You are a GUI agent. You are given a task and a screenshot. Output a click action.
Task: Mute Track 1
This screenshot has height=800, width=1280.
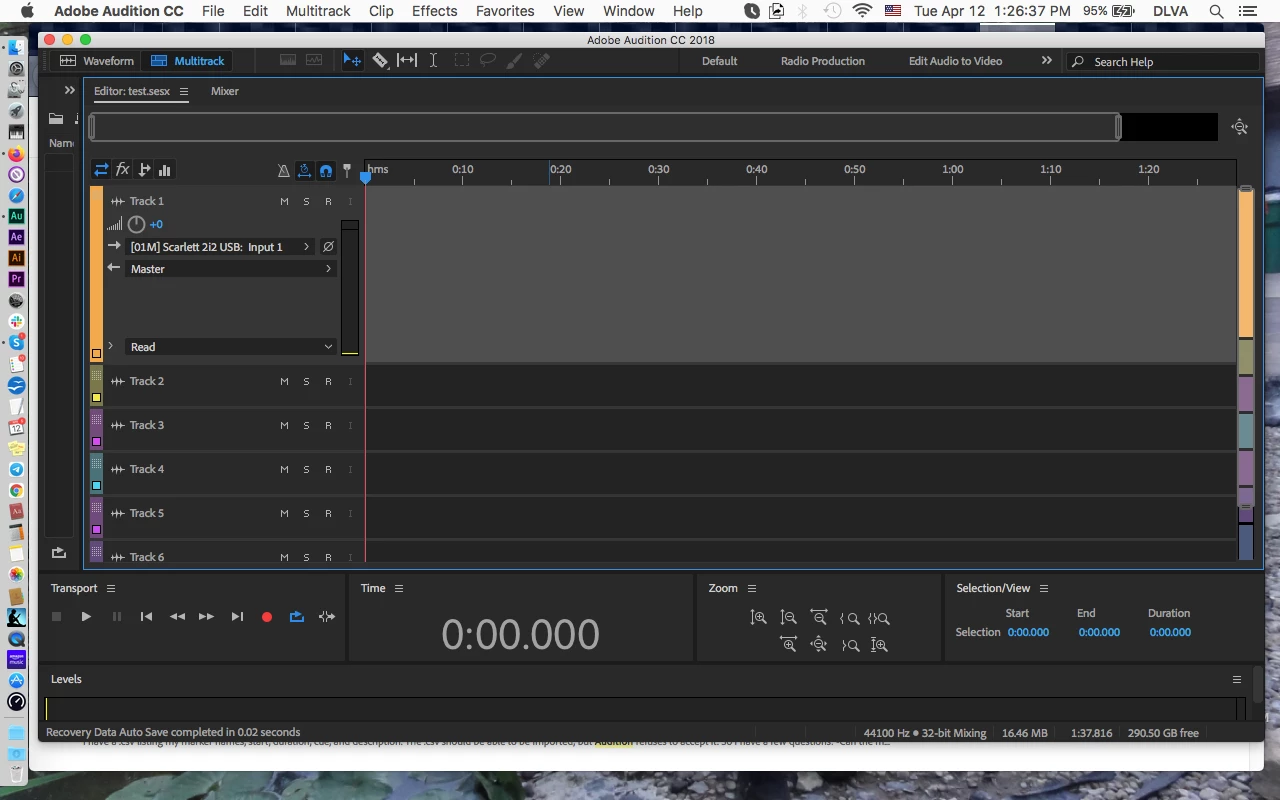(x=284, y=202)
